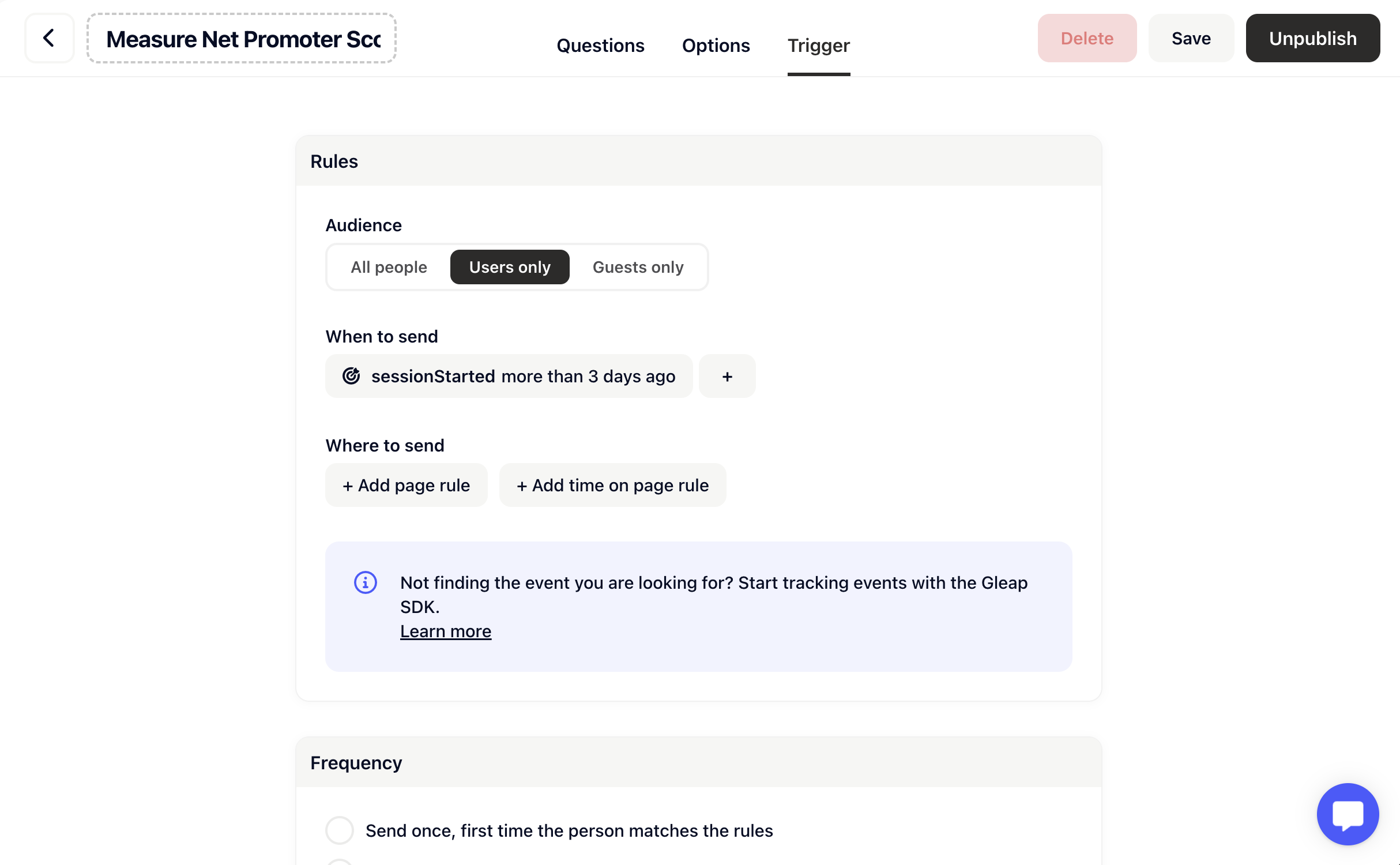The width and height of the screenshot is (1400, 865).
Task: Select the second frequency radio option
Action: [x=340, y=863]
